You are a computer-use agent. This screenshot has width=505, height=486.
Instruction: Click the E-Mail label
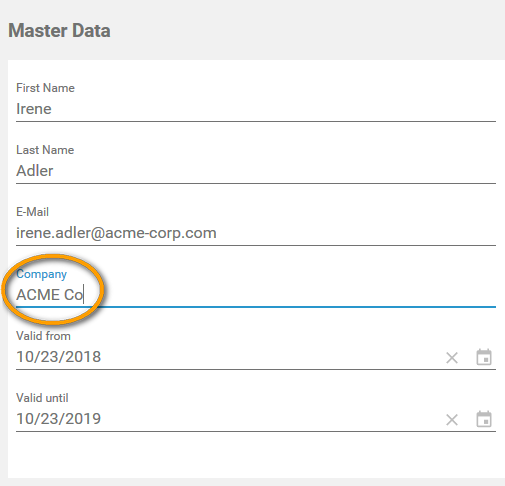tap(32, 212)
